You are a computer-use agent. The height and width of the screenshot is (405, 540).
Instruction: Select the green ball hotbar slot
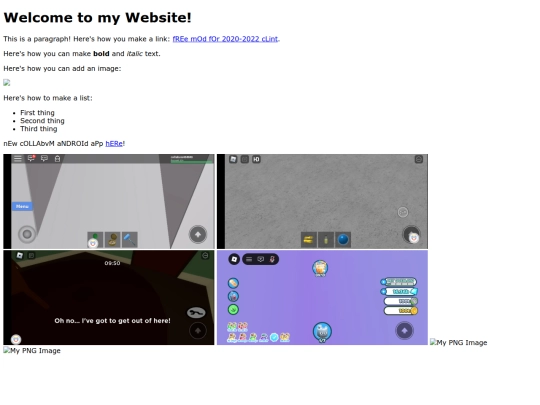pyautogui.click(x=95, y=240)
